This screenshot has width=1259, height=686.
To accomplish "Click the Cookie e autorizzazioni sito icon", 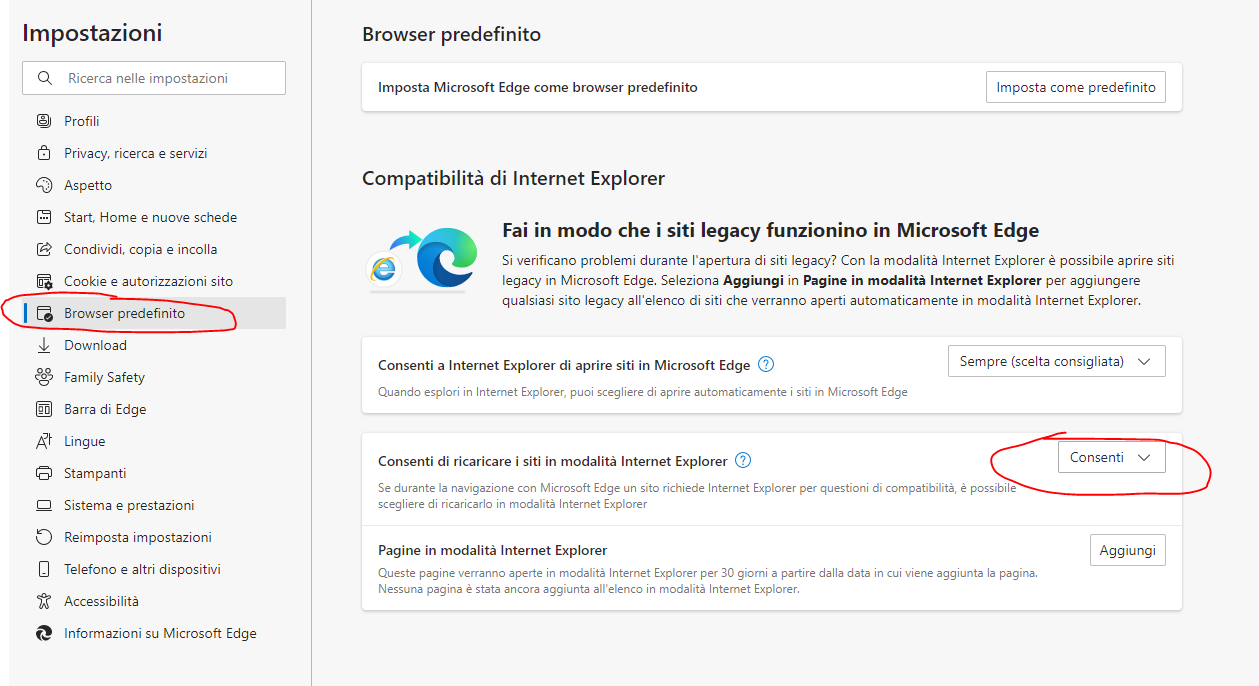I will (44, 281).
